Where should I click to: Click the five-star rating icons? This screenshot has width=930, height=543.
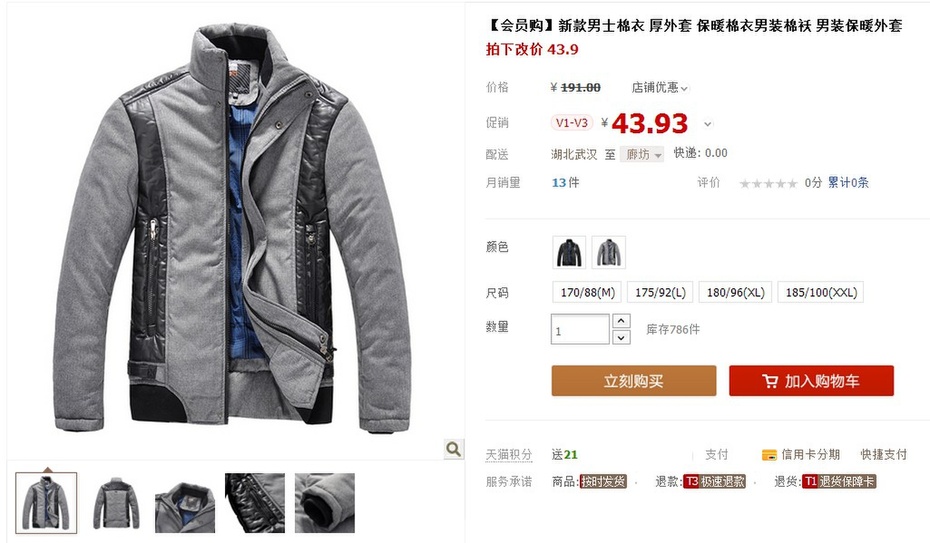(768, 183)
